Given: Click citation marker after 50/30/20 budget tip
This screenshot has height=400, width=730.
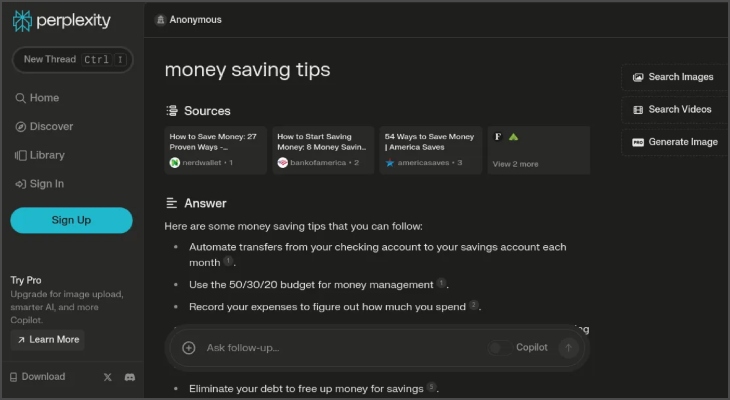Looking at the screenshot, I should click(x=441, y=284).
